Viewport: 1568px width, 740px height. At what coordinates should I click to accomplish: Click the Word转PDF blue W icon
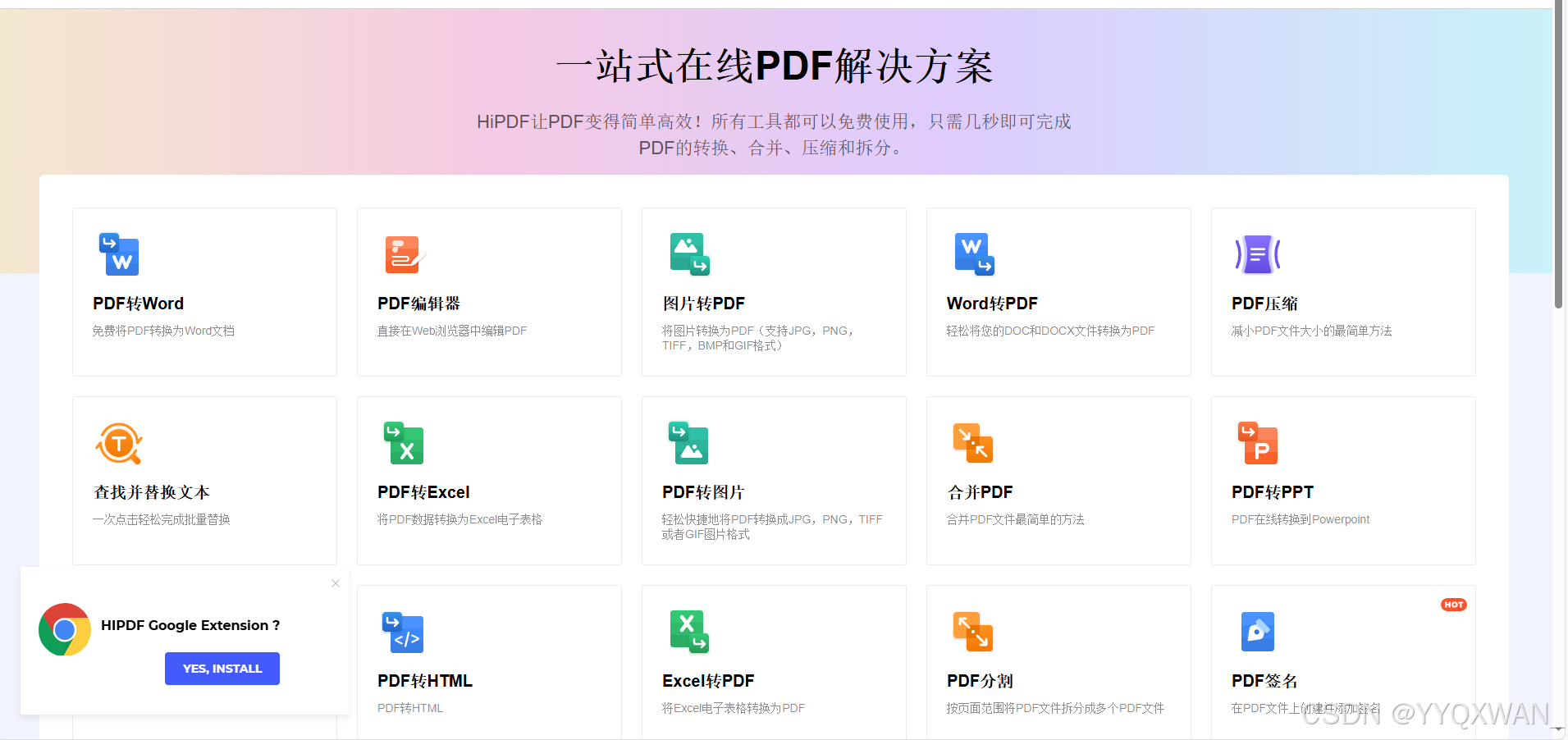coord(974,254)
